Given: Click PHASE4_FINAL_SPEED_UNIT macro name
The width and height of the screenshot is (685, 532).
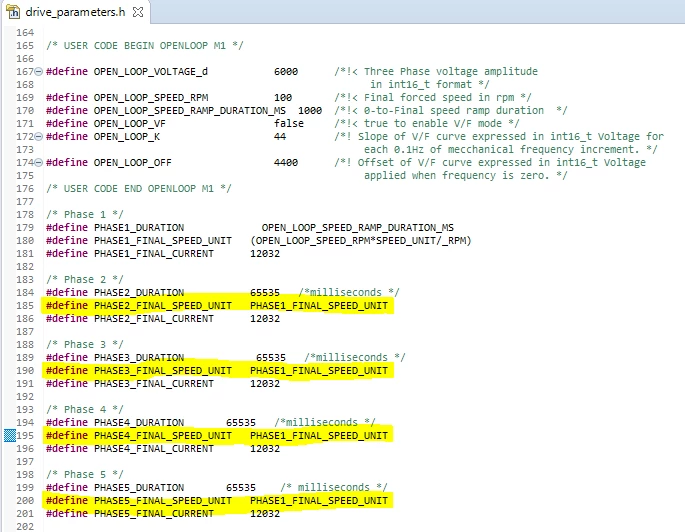Looking at the screenshot, I should 163,435.
